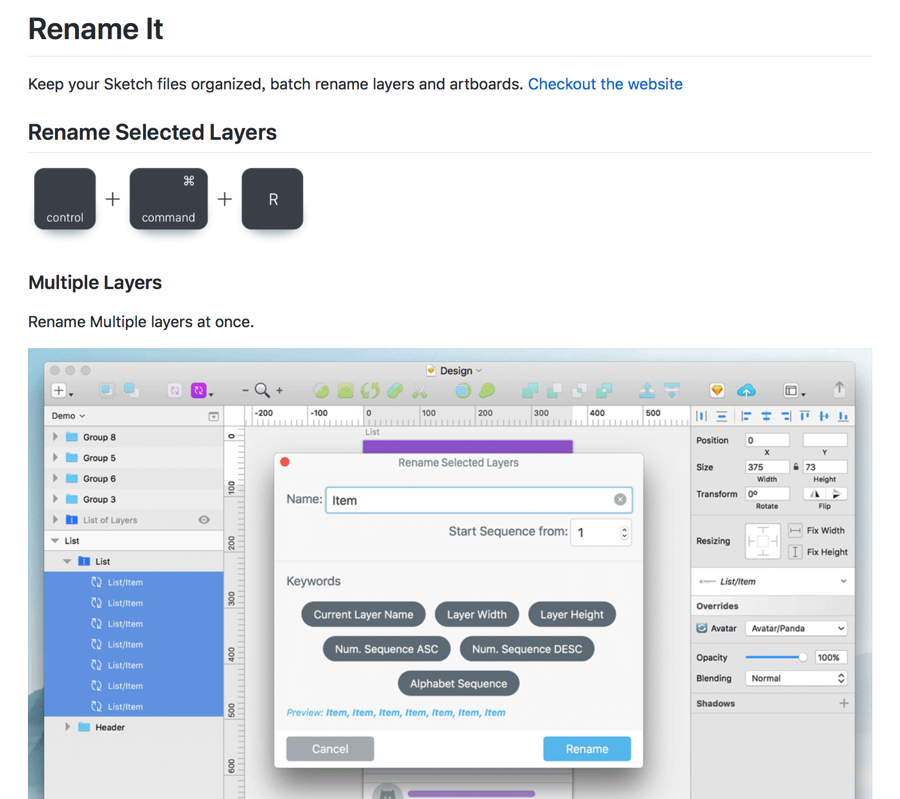The width and height of the screenshot is (900, 799).
Task: Click the align left edges icon
Action: coord(746,416)
